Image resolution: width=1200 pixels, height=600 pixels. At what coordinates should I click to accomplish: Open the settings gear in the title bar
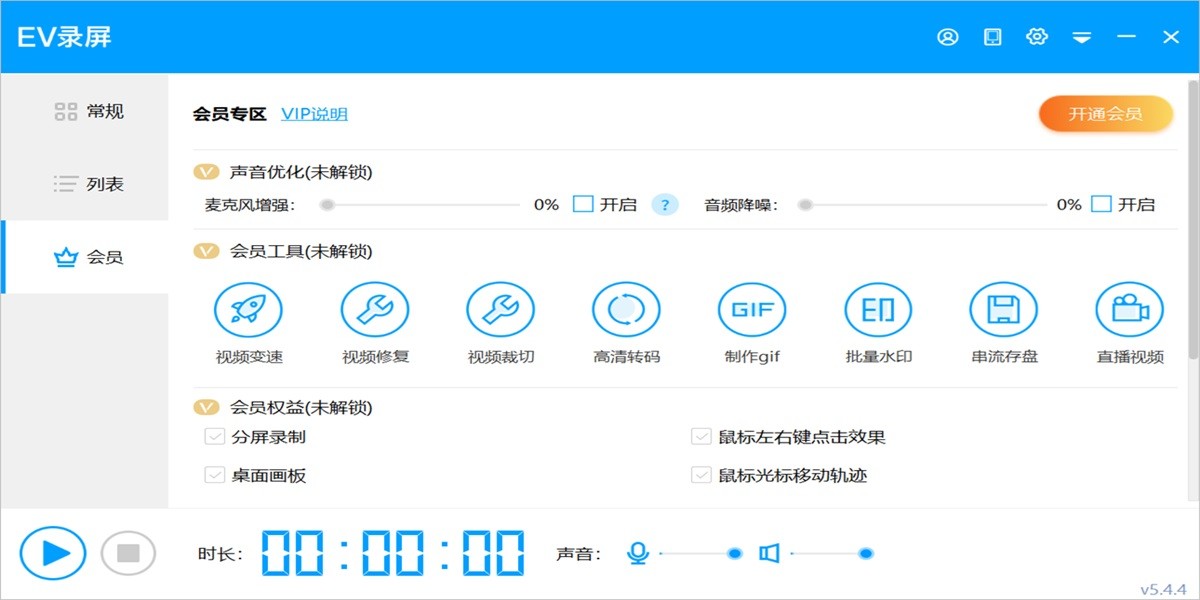(1037, 36)
